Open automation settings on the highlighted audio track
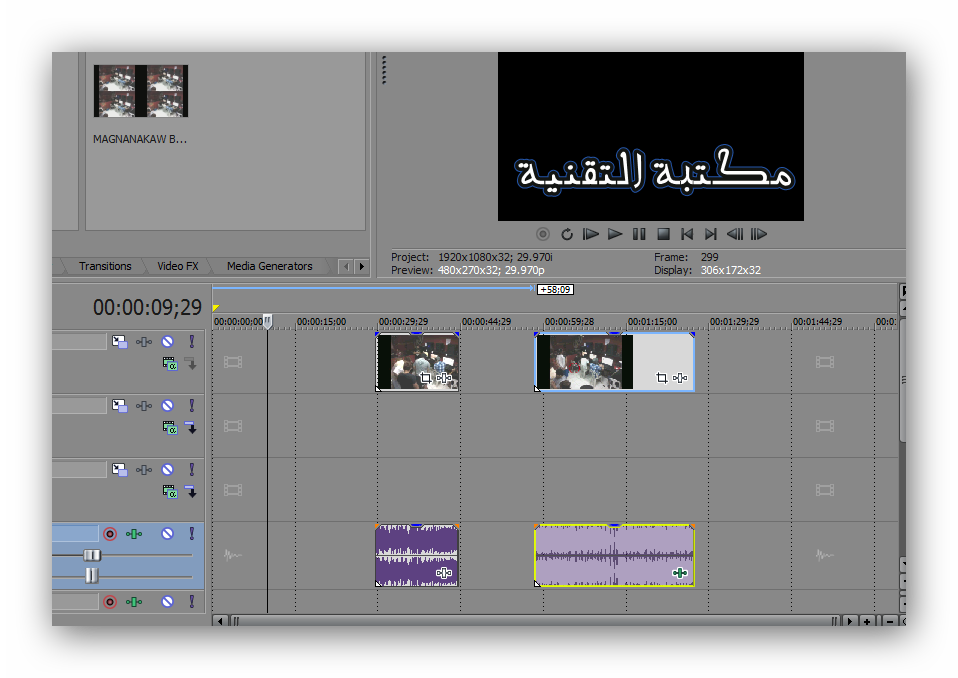The image size is (958, 678). pyautogui.click(x=134, y=534)
